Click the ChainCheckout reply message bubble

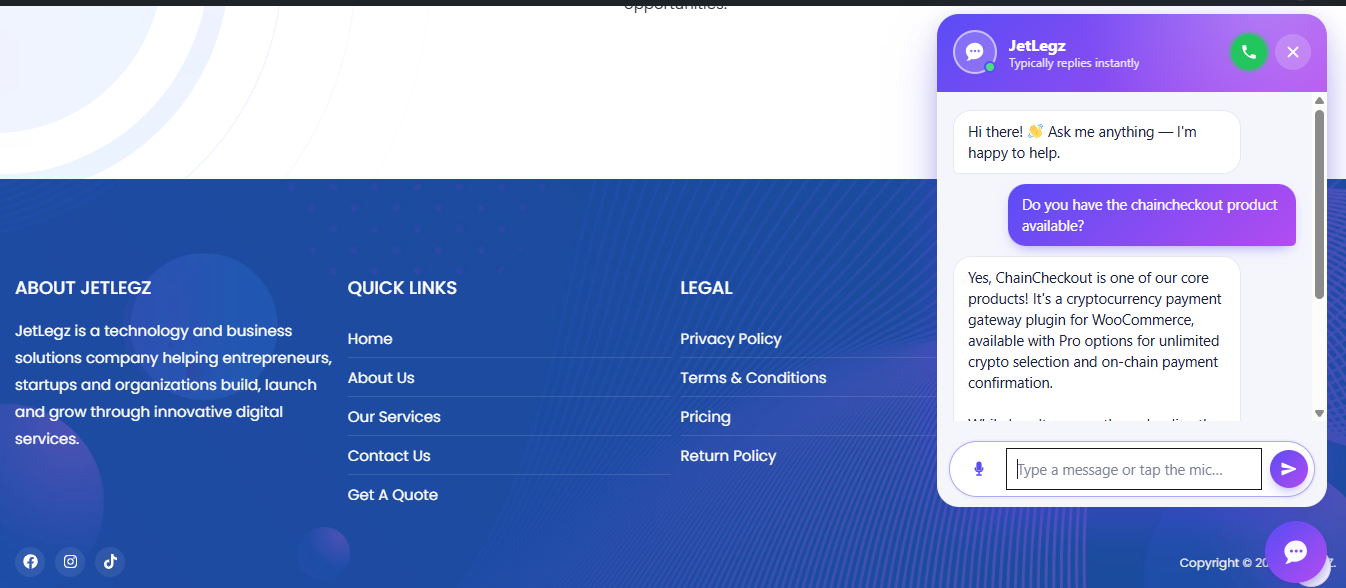(1096, 338)
